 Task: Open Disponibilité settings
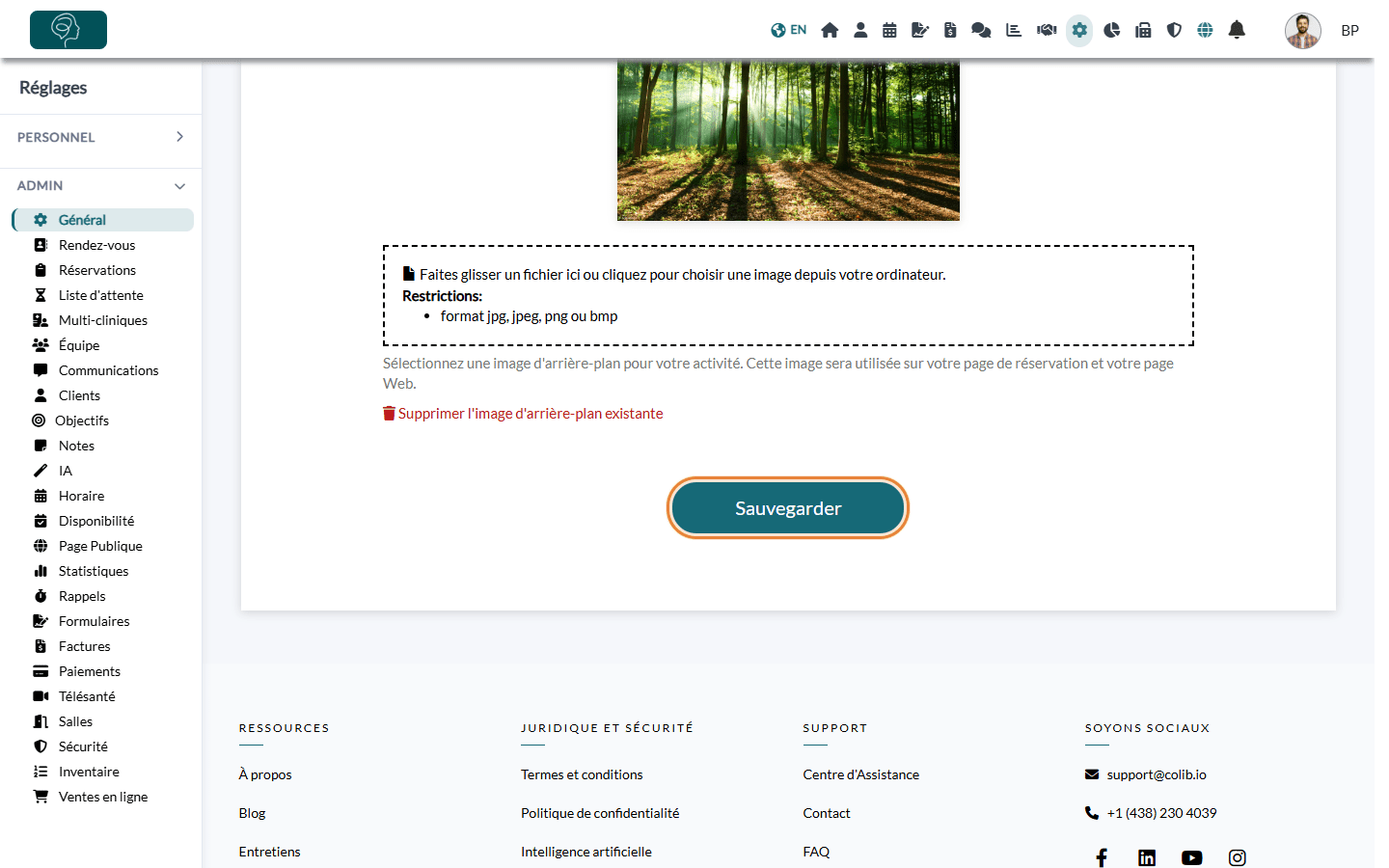[96, 521]
